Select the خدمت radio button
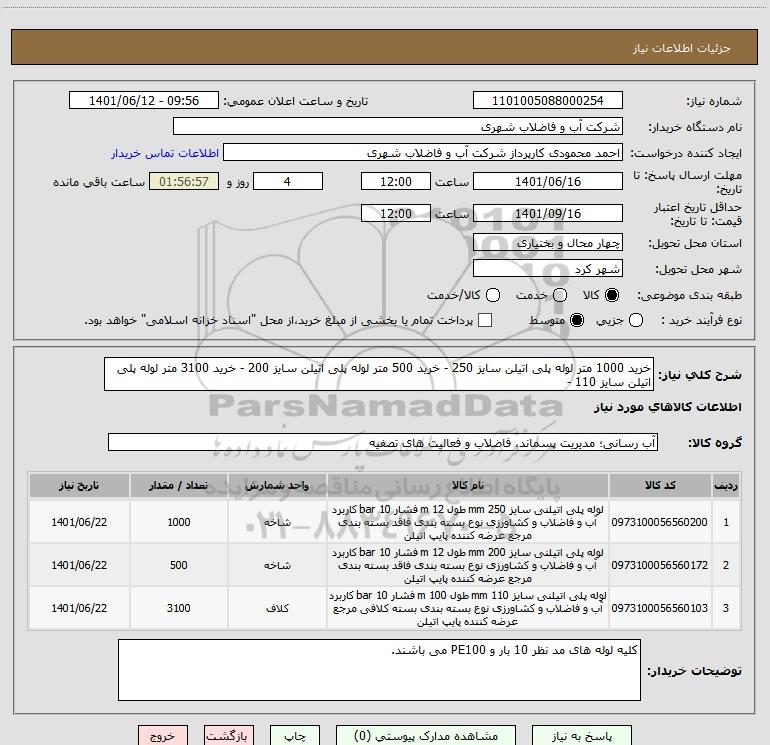Image resolution: width=770 pixels, height=745 pixels. (560, 295)
